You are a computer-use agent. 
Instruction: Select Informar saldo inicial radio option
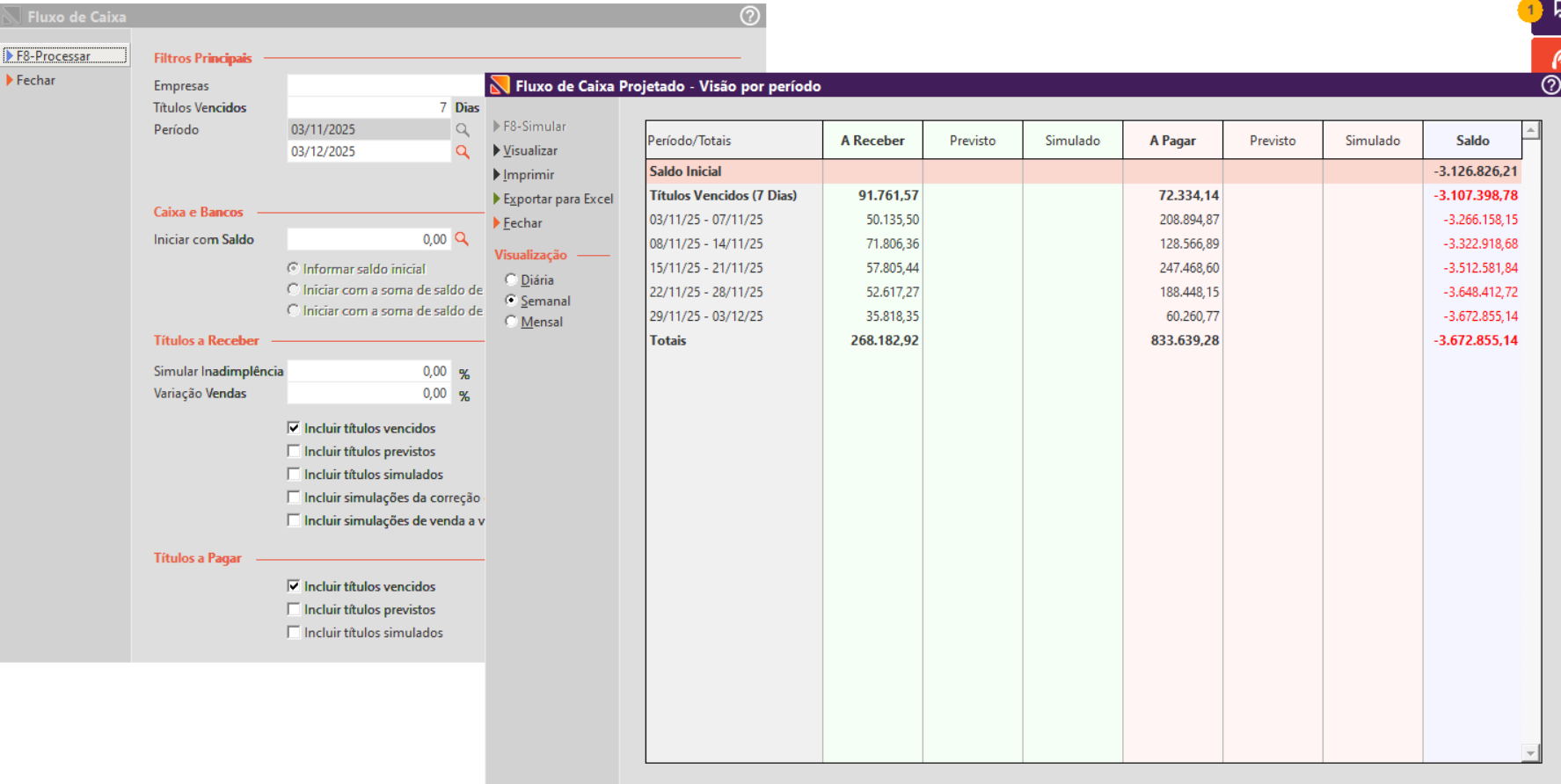pyautogui.click(x=294, y=268)
